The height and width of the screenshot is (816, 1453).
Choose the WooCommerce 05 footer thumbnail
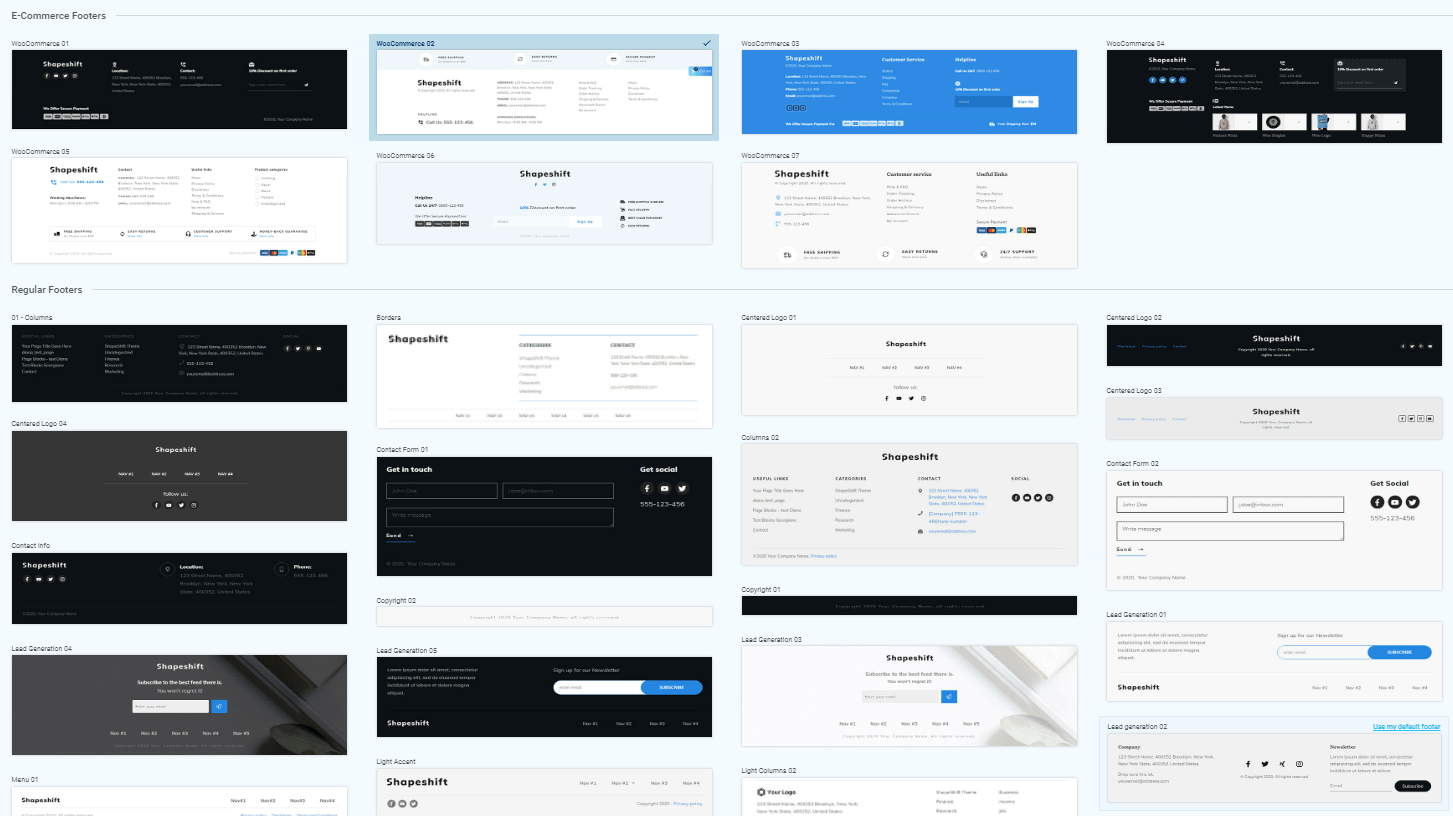(x=179, y=211)
